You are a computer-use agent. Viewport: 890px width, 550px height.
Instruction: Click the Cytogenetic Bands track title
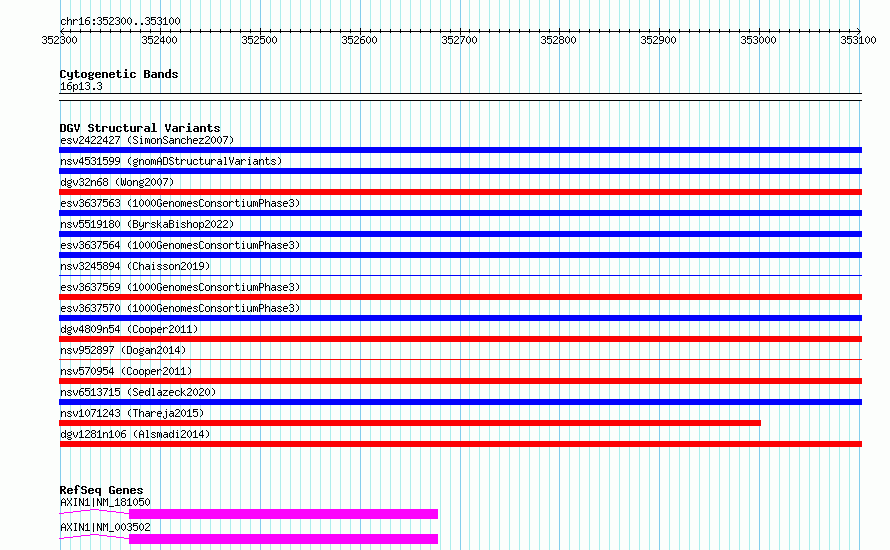119,74
